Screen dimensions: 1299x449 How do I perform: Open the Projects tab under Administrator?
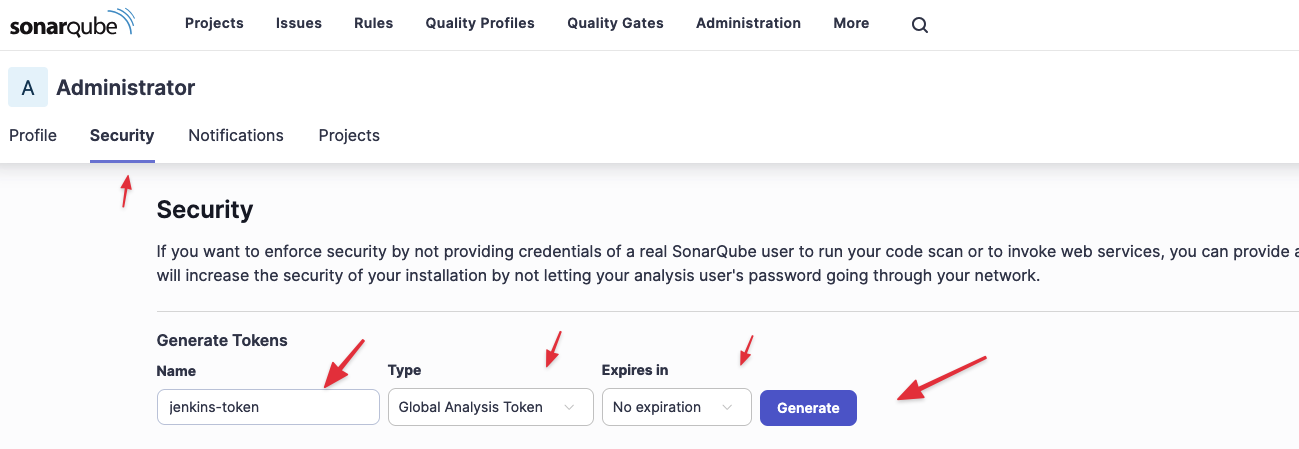coord(349,135)
